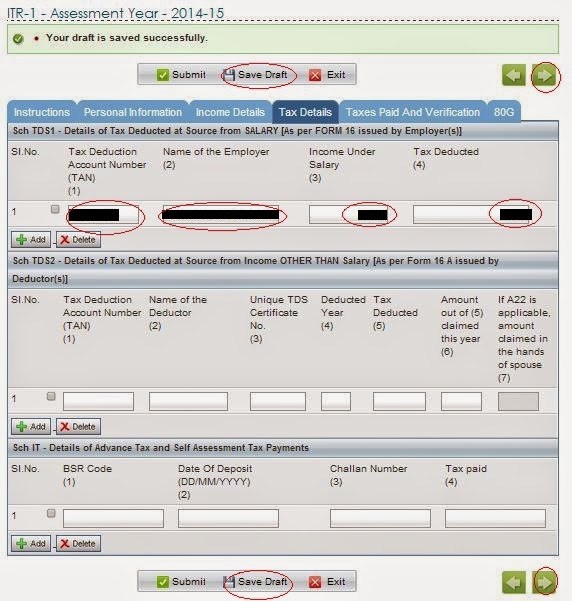Click TDS2 deductor TAN input field
The height and width of the screenshot is (601, 572).
click(99, 401)
